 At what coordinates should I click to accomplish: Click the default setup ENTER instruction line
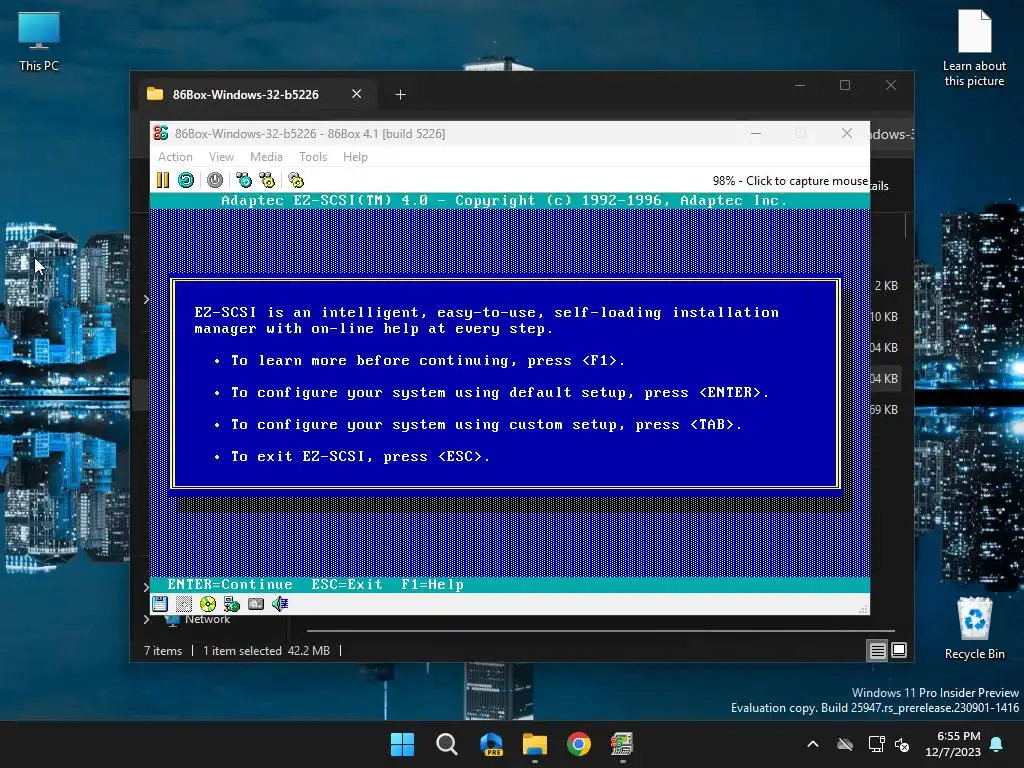[x=500, y=392]
